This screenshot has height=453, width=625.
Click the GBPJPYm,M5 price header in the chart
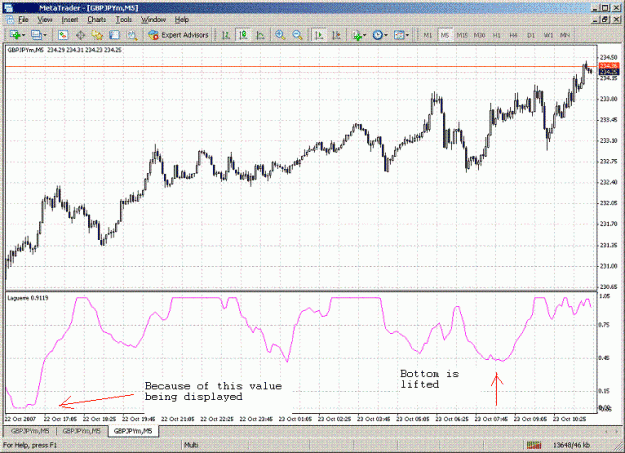click(x=65, y=50)
